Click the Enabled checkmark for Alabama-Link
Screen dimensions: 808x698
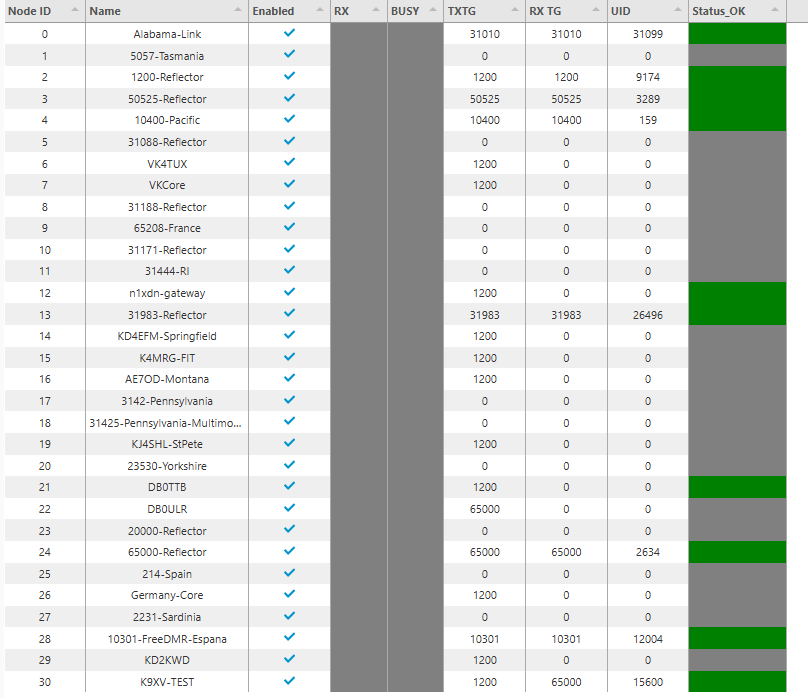click(289, 34)
